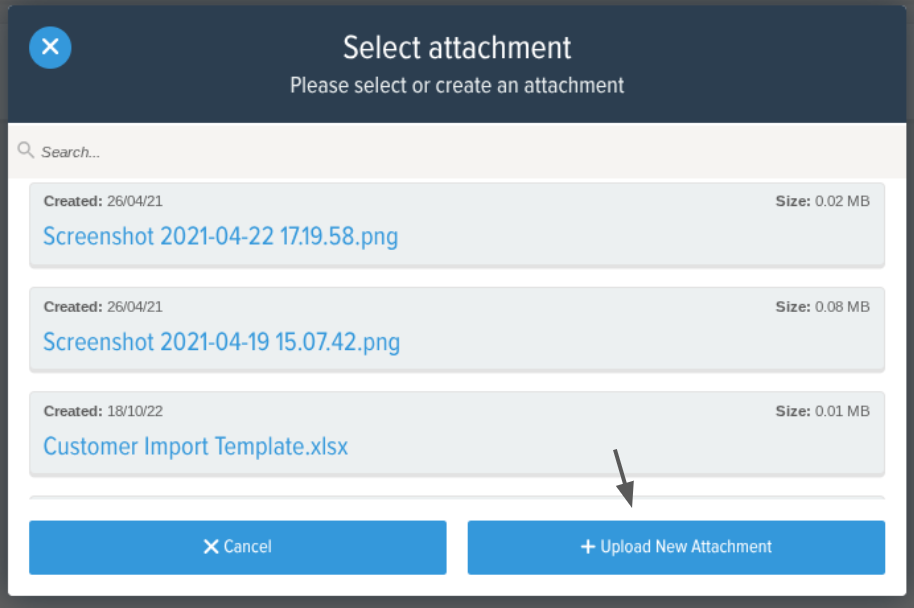Viewport: 914px width, 608px height.
Task: Click the magnifying glass search icon
Action: click(x=25, y=150)
